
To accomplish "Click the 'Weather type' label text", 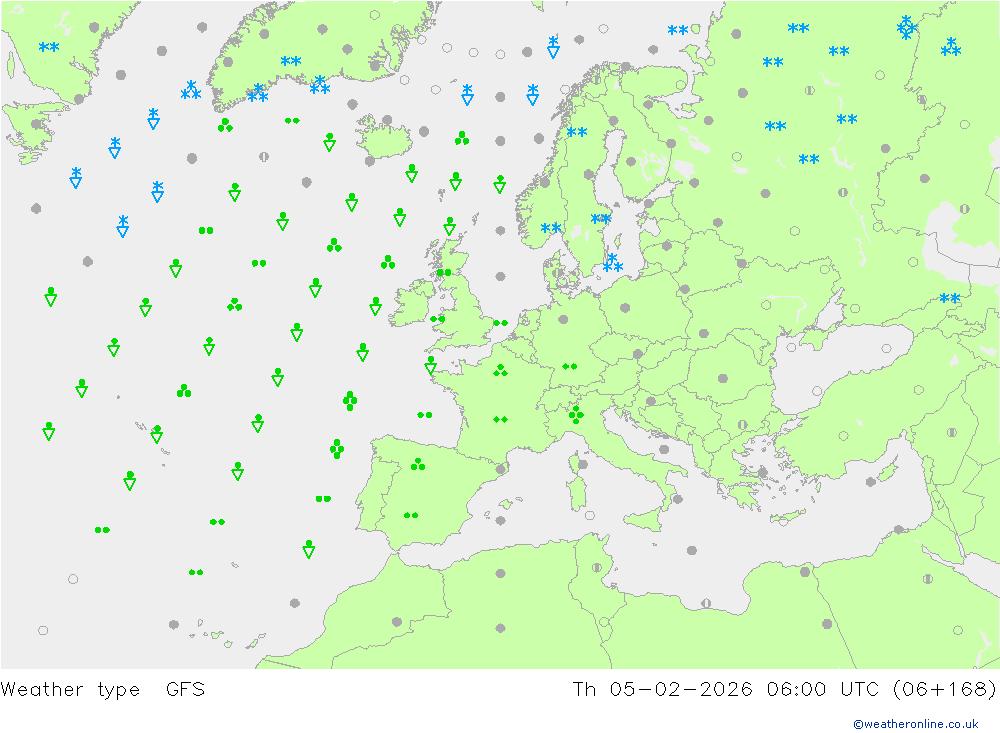I will (x=70, y=689).
